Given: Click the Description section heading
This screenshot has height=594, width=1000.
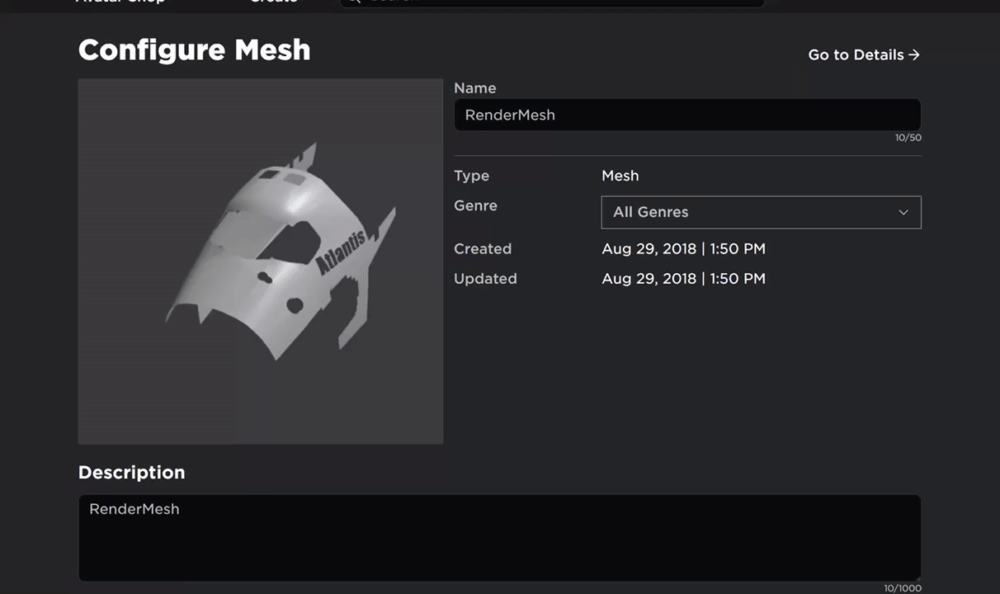Looking at the screenshot, I should point(131,472).
